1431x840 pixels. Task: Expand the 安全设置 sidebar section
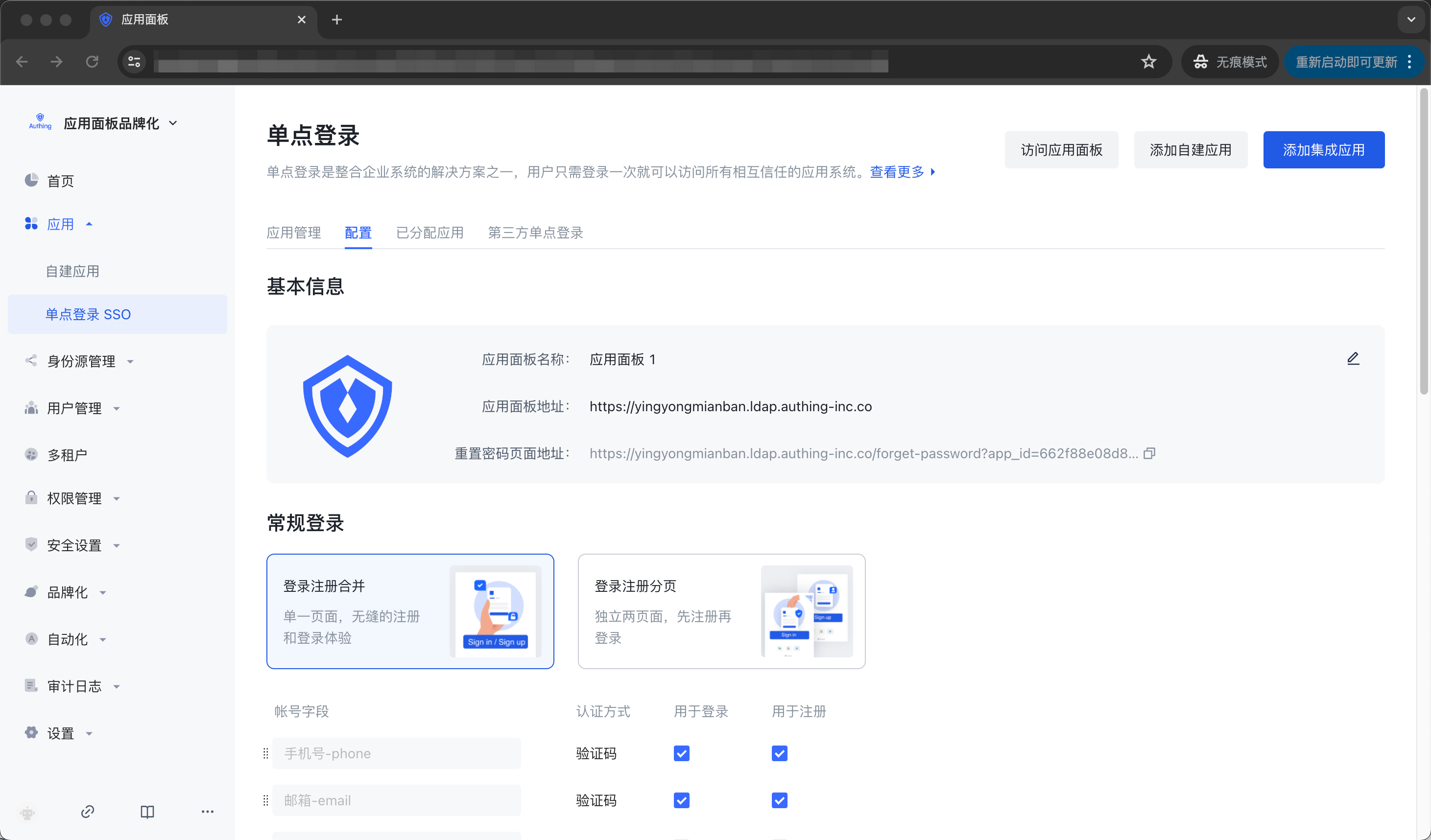pos(74,545)
